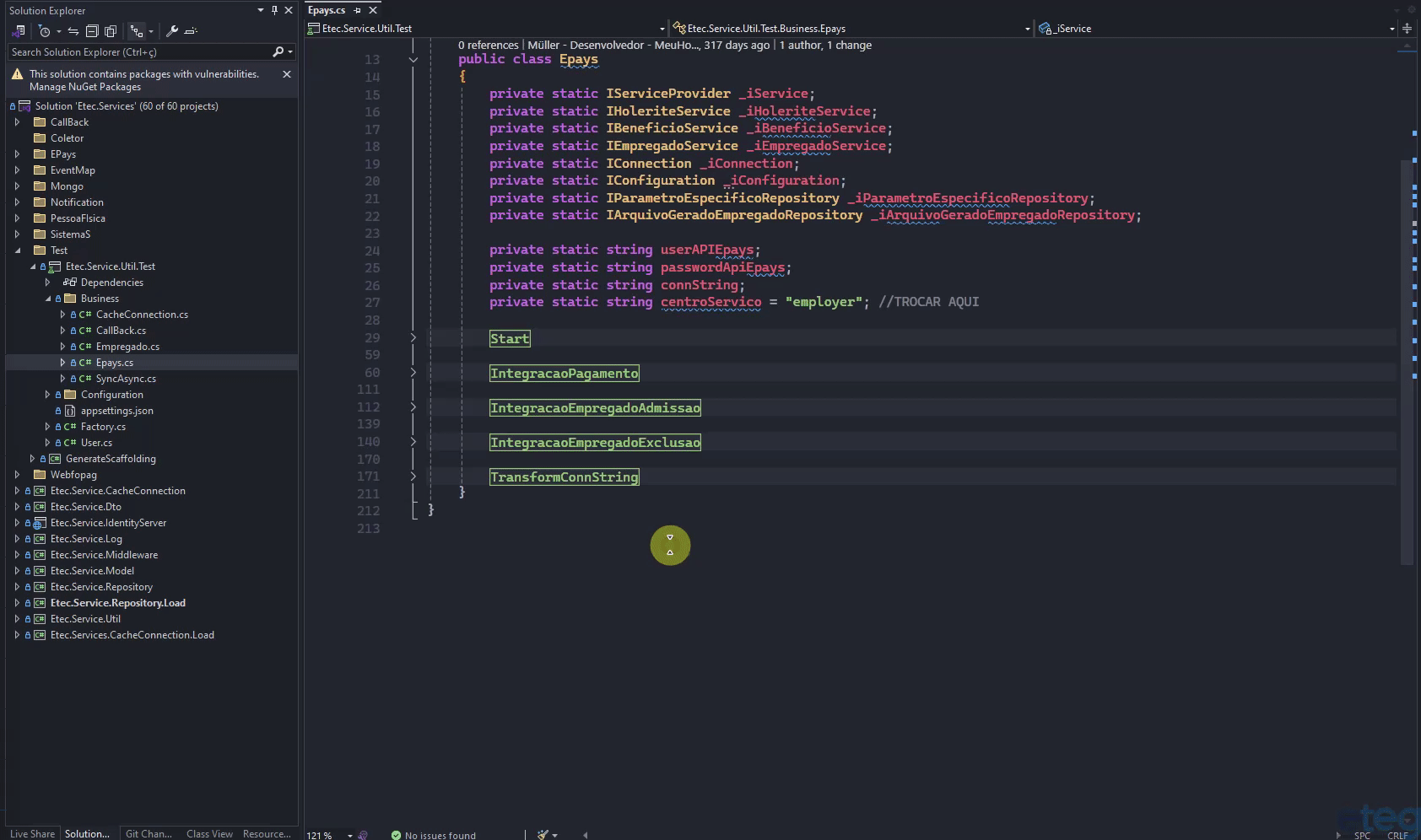Open Properties with the wrench icon
Screen dimensions: 1421x840
pyautogui.click(x=172, y=31)
